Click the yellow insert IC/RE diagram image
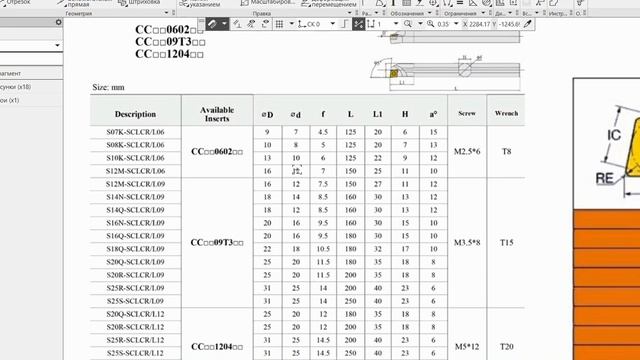Viewport: 640px width, 360px height. 607,143
